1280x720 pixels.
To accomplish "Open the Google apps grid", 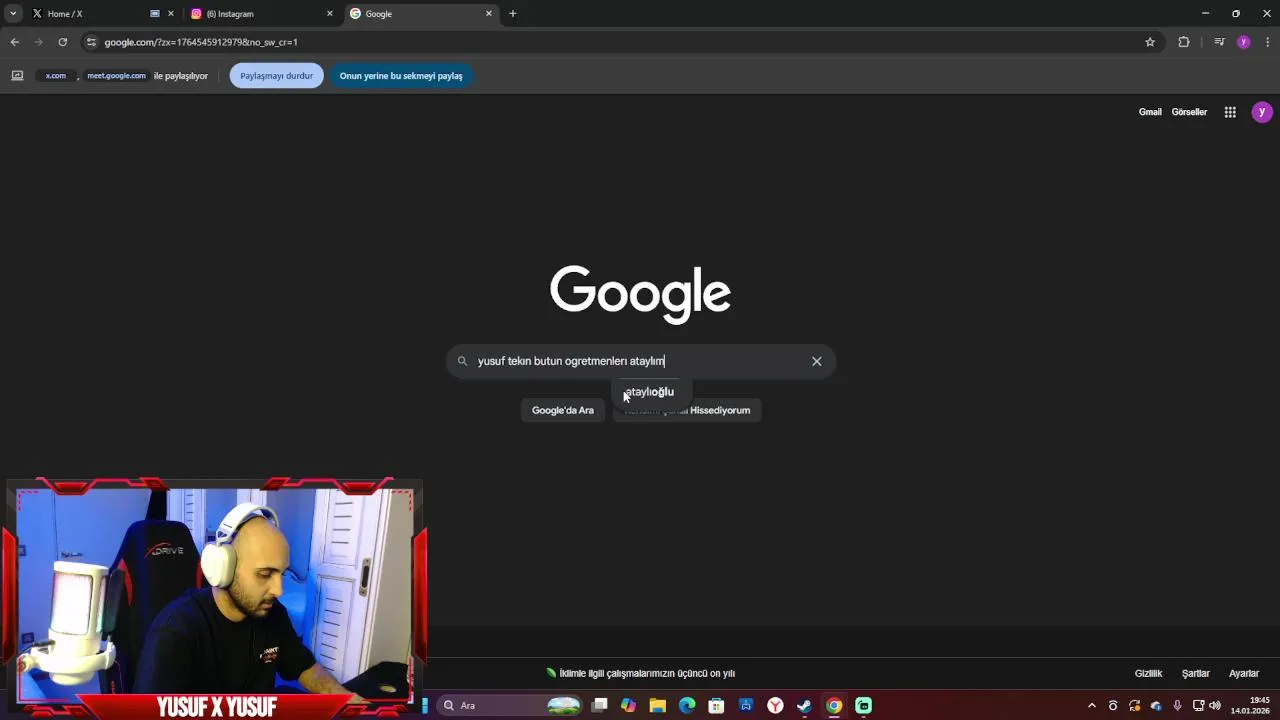I will (x=1230, y=112).
